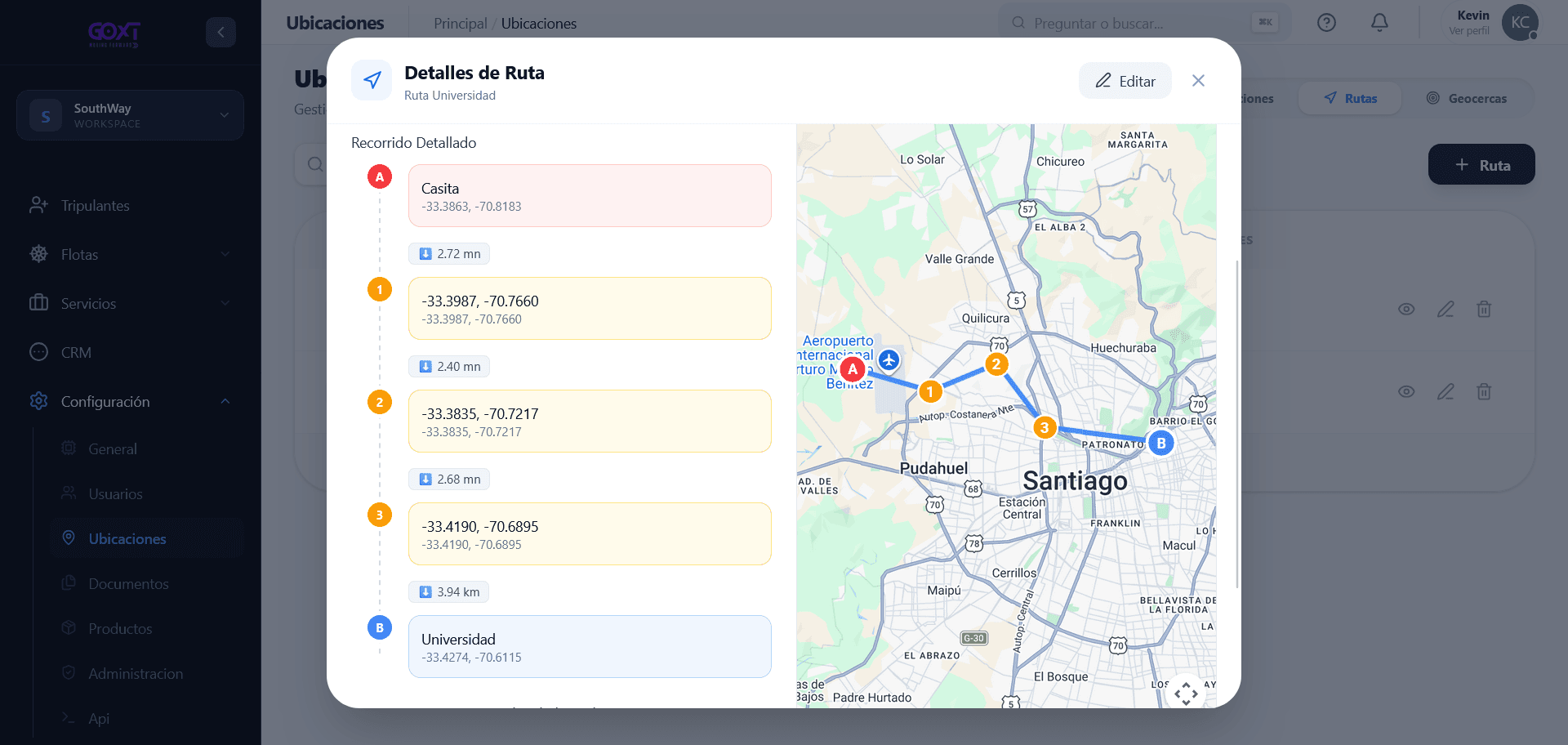This screenshot has width=1568, height=745.
Task: Open the notifications bell
Action: pyautogui.click(x=1379, y=23)
